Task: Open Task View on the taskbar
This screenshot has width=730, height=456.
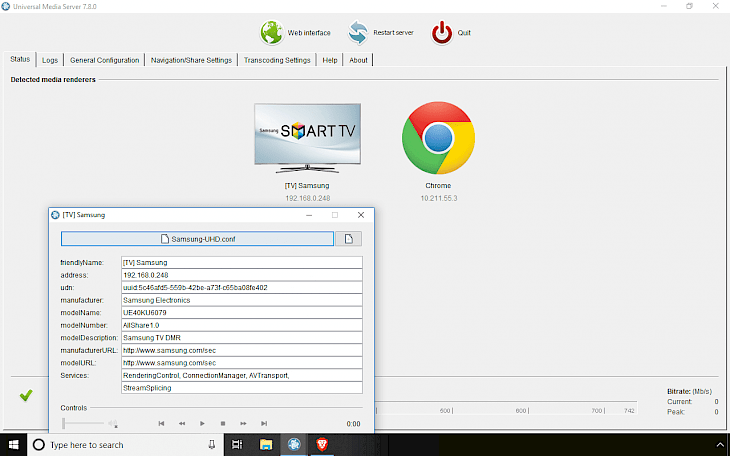Action: click(237, 445)
